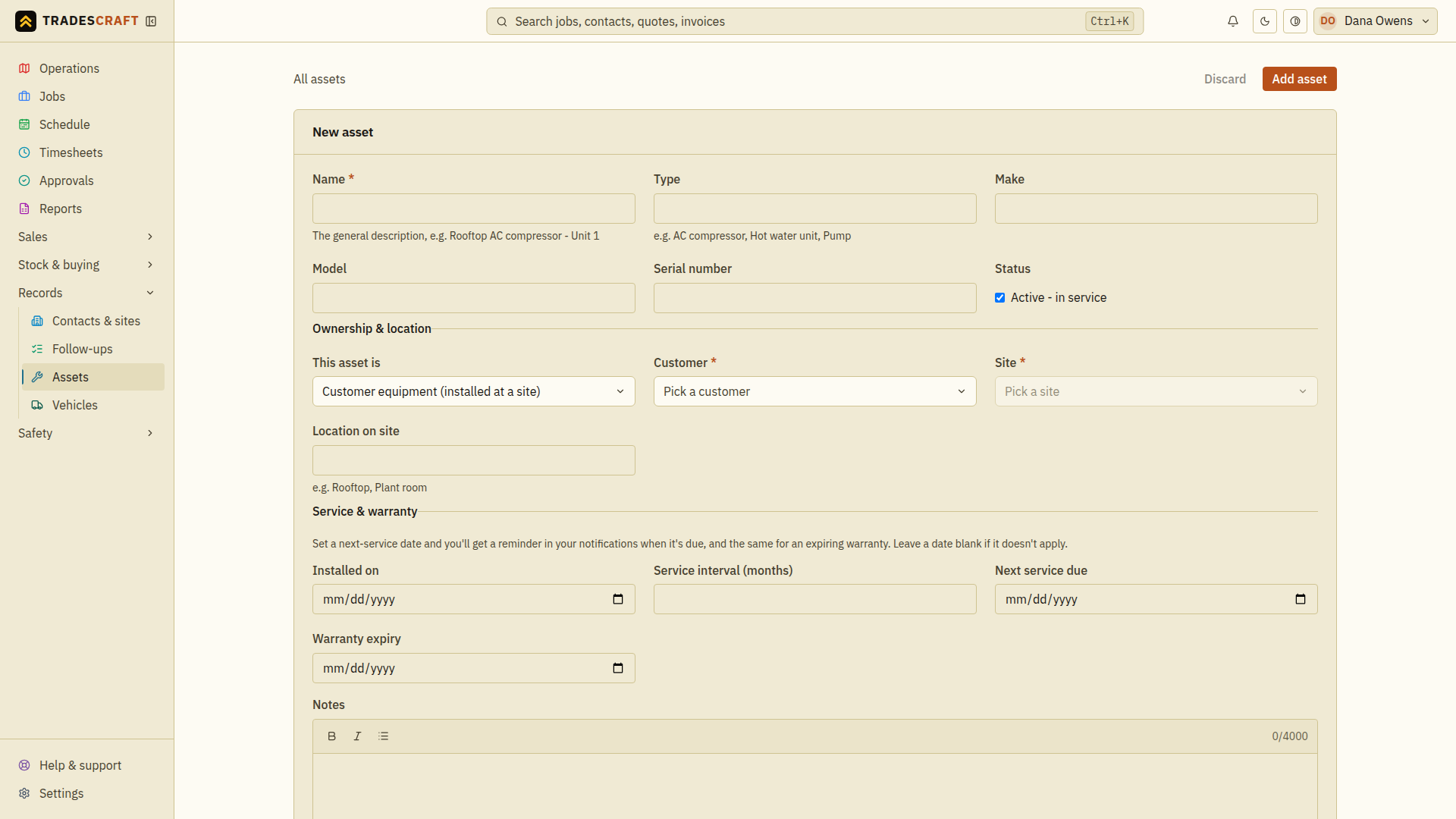This screenshot has height=819, width=1456.
Task: Click the Follow-ups checklist icon
Action: pyautogui.click(x=37, y=349)
